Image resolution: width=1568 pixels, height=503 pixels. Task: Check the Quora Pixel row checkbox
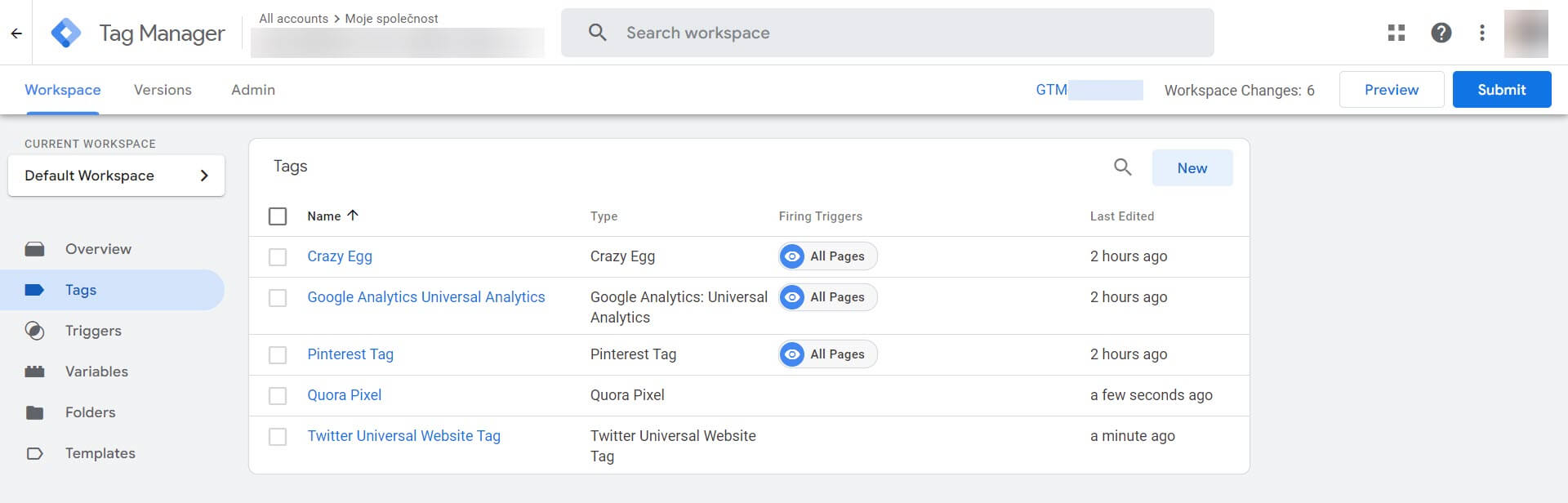[278, 396]
